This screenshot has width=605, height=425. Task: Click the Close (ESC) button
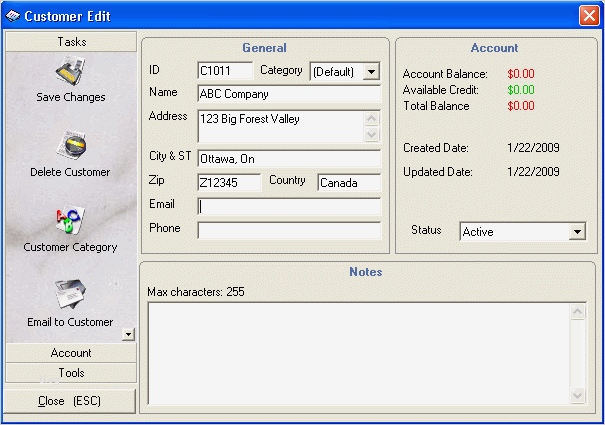coord(70,401)
